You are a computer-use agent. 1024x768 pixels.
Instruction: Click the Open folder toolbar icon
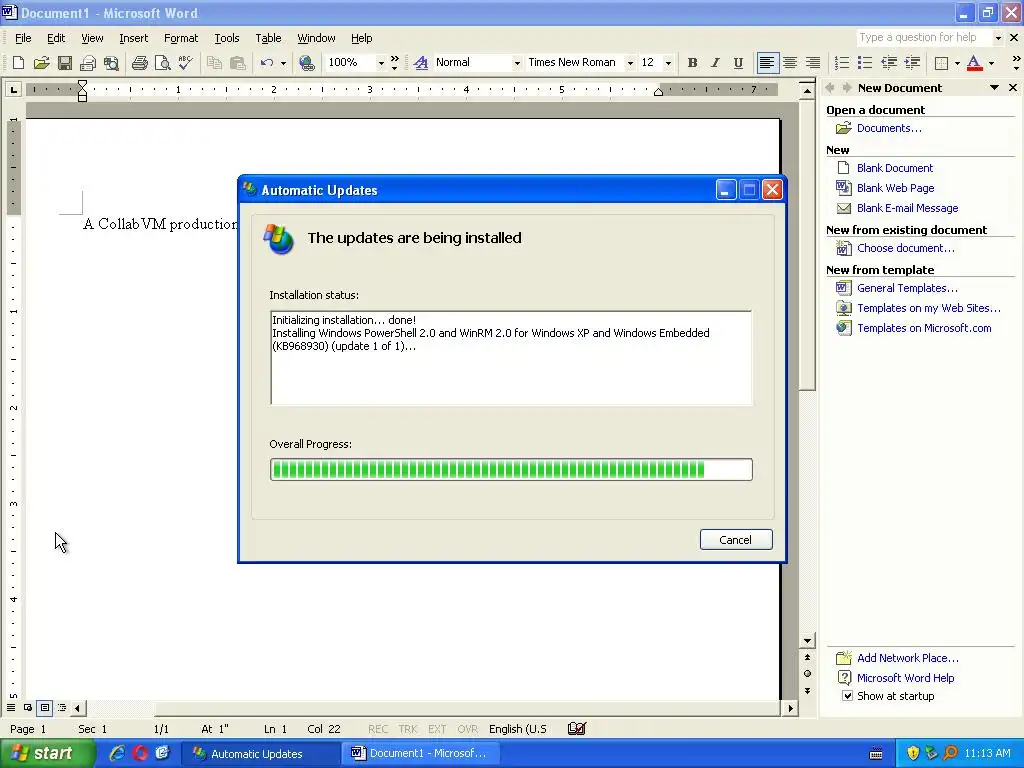pos(41,63)
